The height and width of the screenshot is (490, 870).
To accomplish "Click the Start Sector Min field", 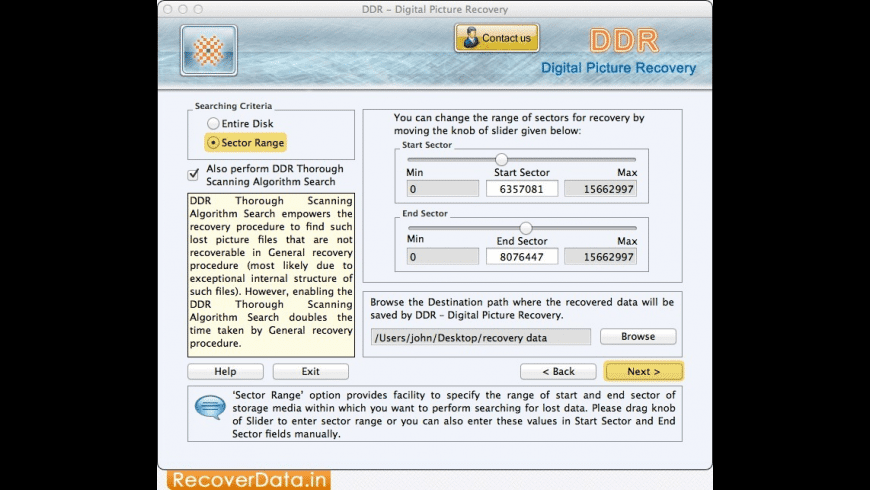I will (x=443, y=189).
